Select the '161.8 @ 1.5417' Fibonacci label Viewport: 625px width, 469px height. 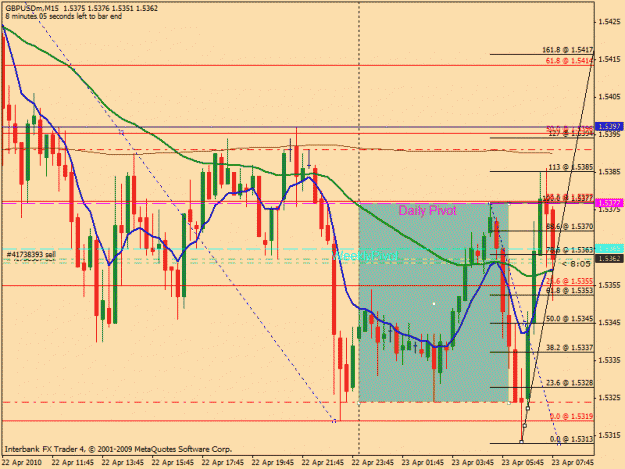tap(568, 50)
